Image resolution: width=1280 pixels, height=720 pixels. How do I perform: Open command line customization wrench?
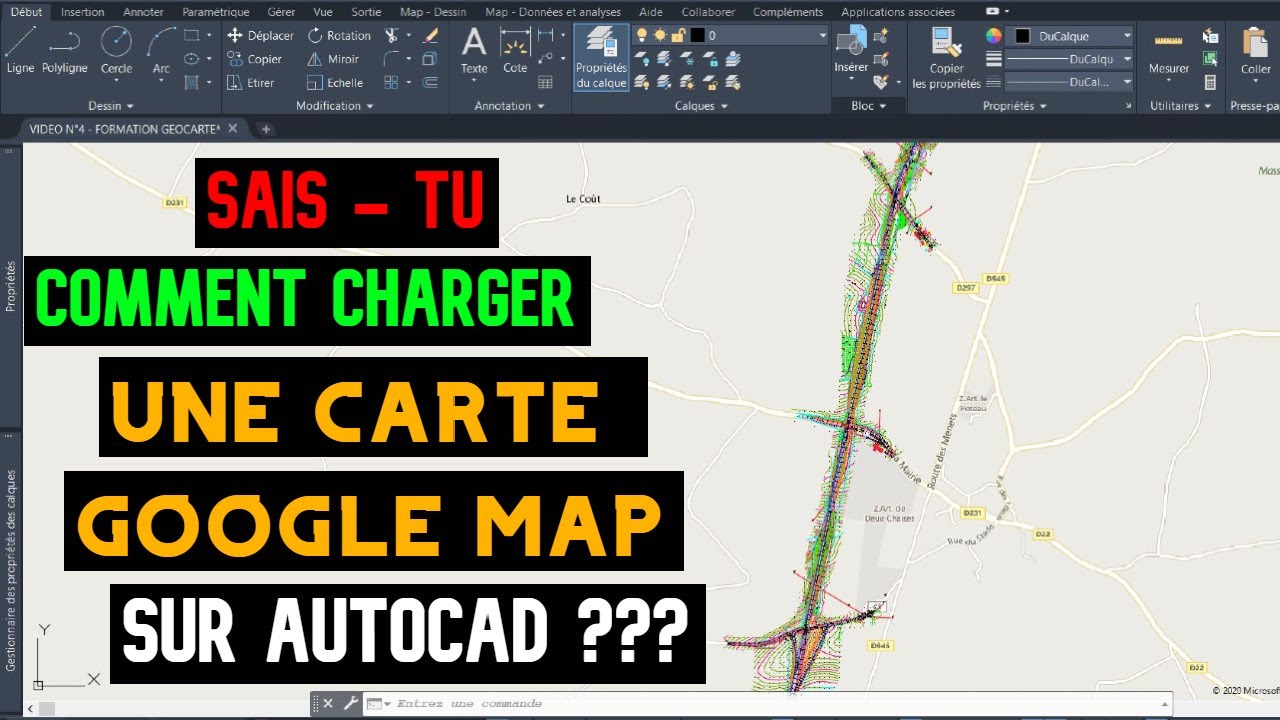point(350,703)
